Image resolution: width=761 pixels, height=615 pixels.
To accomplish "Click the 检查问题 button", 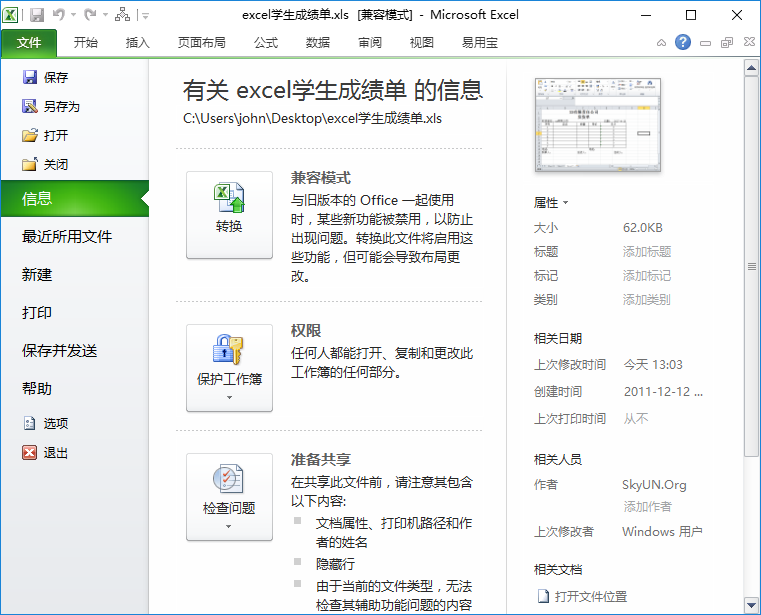I will click(229, 497).
